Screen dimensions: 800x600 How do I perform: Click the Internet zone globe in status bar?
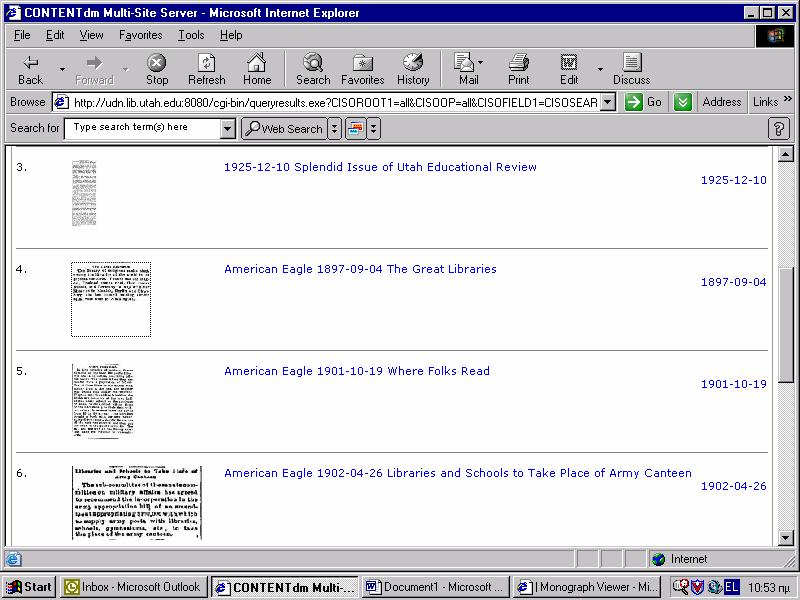tap(659, 559)
